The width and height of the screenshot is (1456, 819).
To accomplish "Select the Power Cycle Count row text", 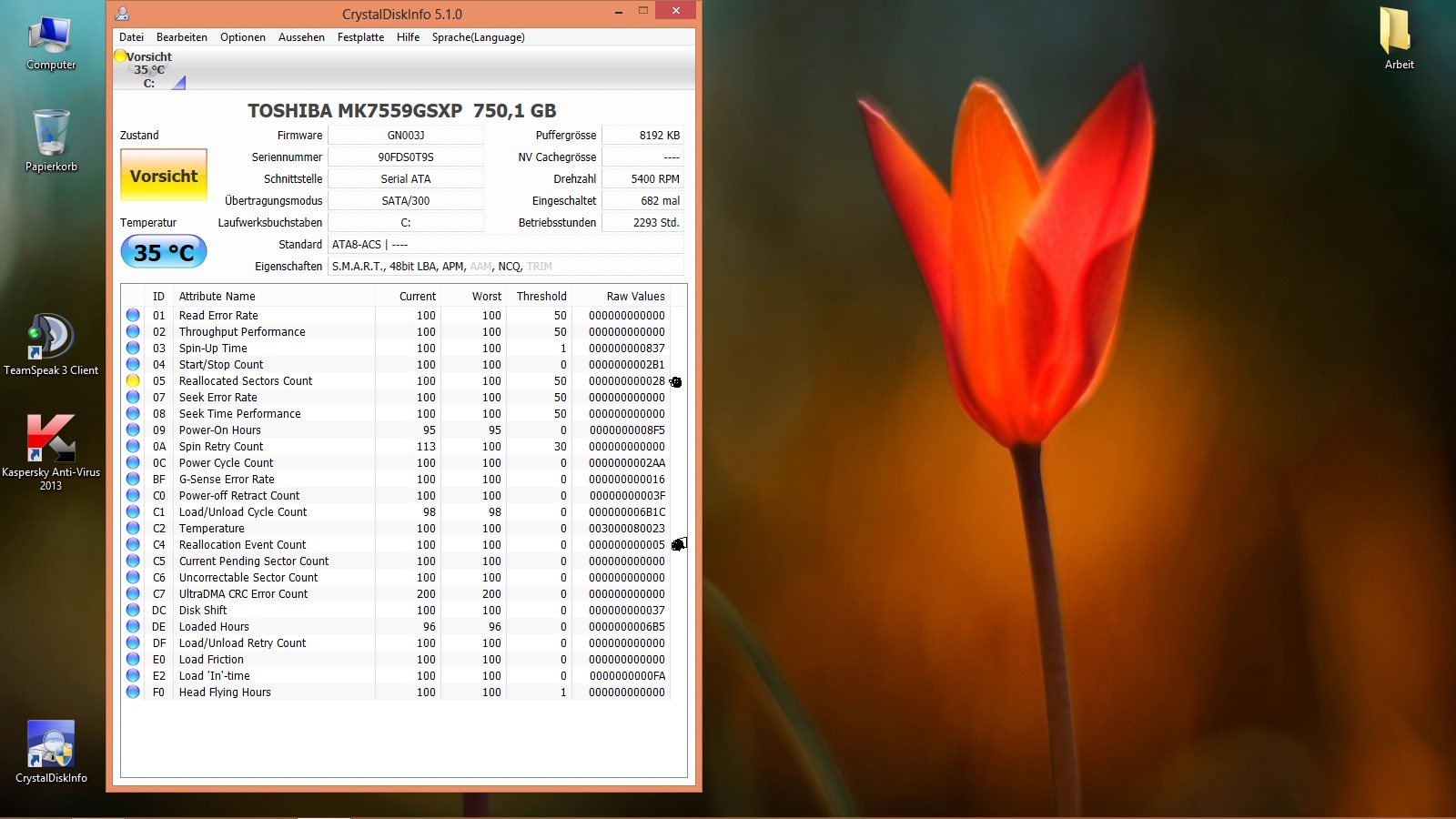I will (x=226, y=463).
